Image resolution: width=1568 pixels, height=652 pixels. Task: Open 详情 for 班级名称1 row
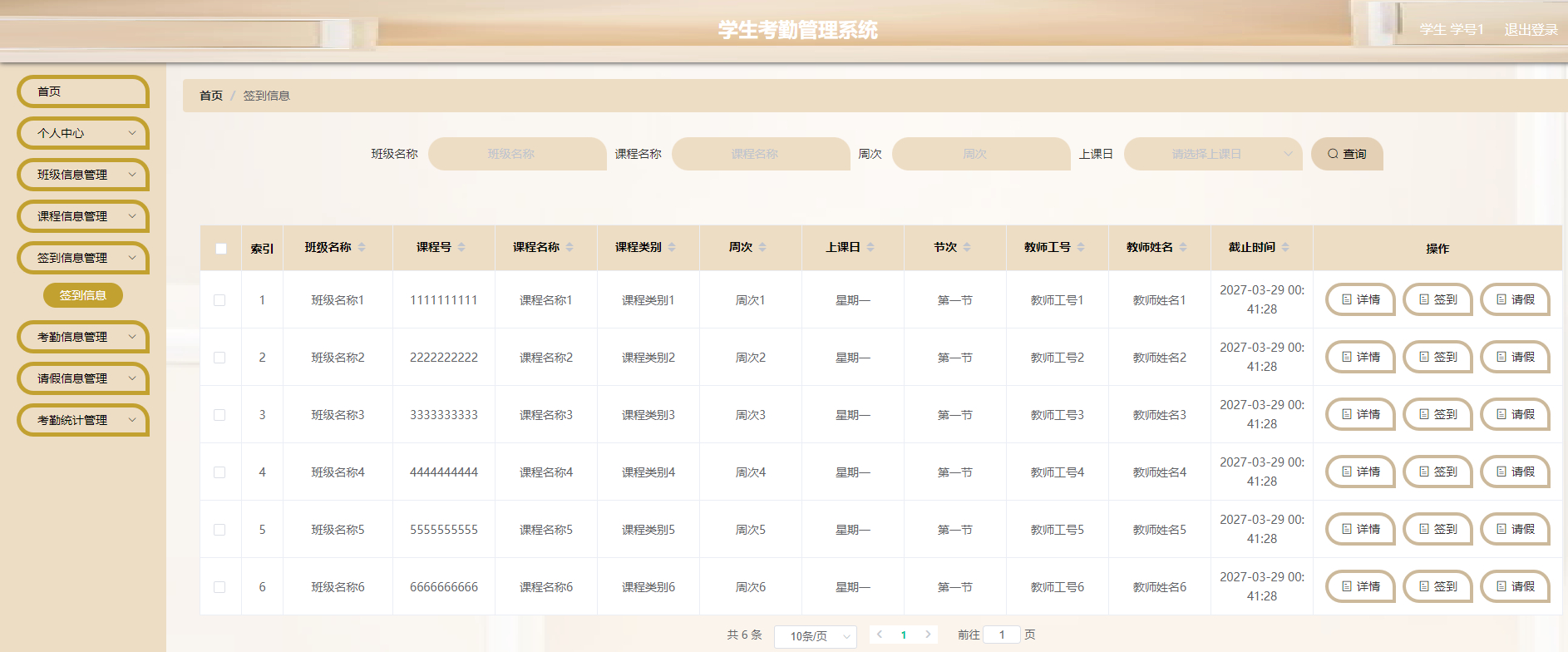coord(1360,299)
